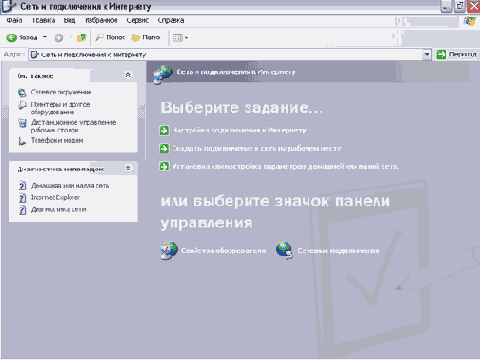Click the Forward arrow toolbar icon

tap(59, 38)
